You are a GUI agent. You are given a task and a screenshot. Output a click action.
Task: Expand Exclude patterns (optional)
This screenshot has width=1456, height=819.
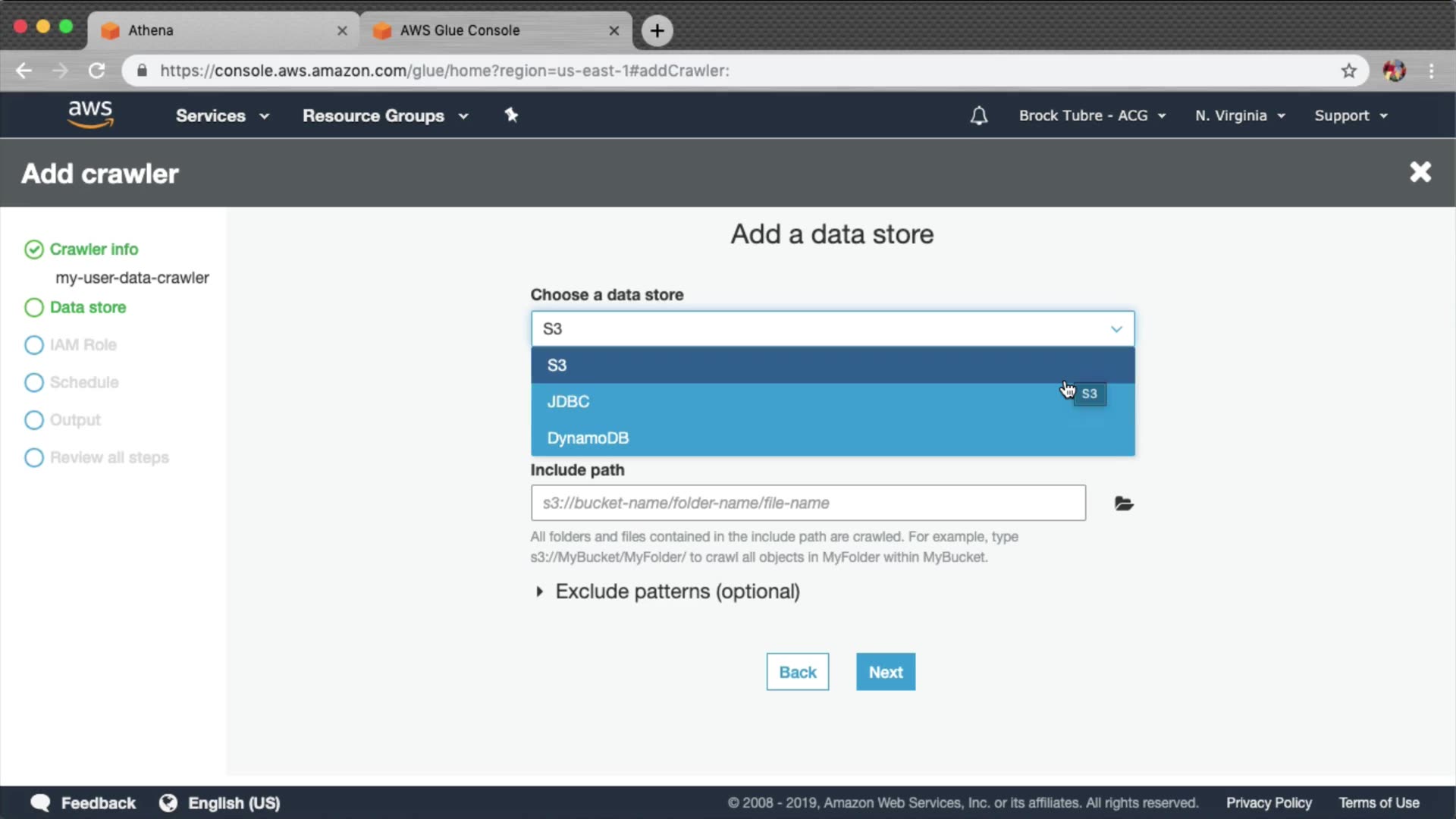pos(676,591)
